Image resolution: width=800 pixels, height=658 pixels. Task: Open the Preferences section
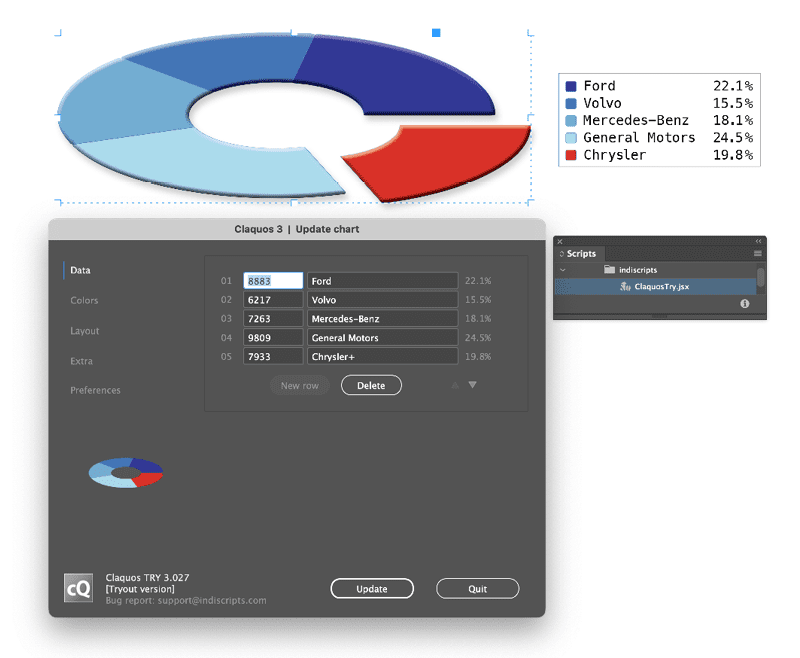pos(95,390)
